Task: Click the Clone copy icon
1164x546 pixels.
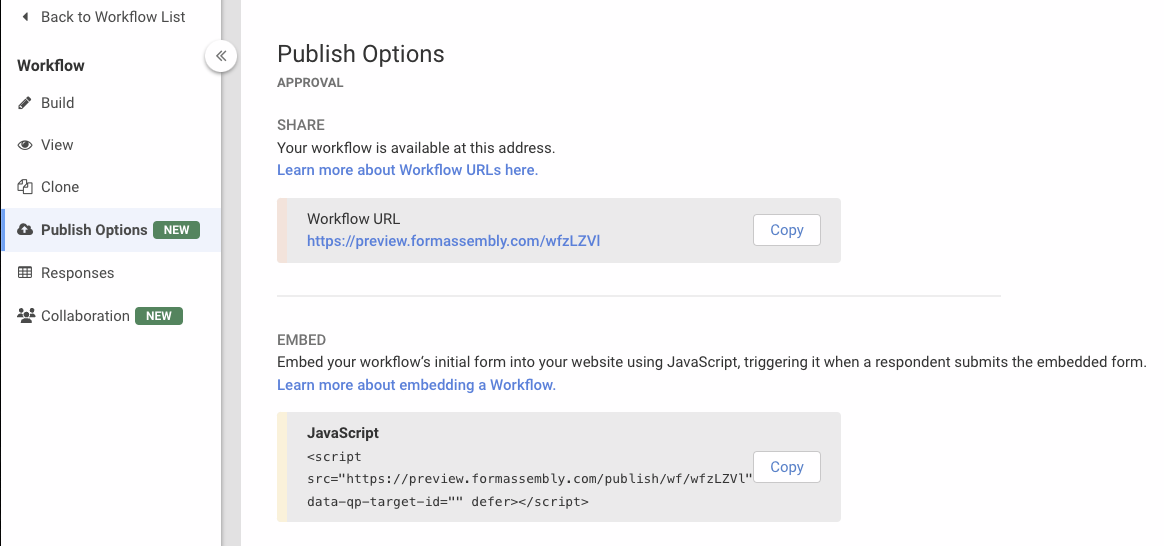Action: [x=26, y=187]
